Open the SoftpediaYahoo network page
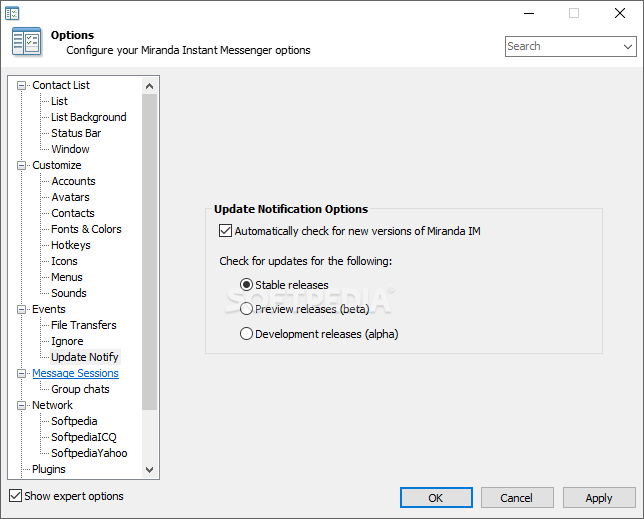The height and width of the screenshot is (519, 644). coord(89,453)
